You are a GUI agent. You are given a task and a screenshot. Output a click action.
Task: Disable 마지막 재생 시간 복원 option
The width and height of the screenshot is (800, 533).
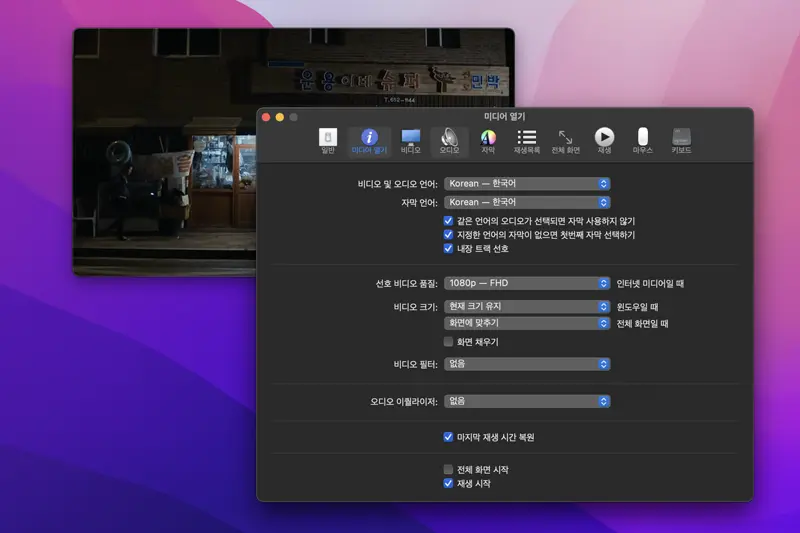coord(449,437)
